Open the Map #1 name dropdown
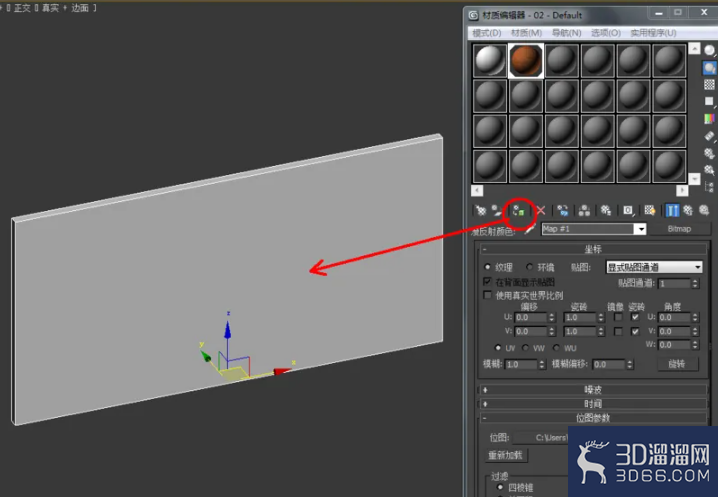718x497 pixels. tap(641, 229)
